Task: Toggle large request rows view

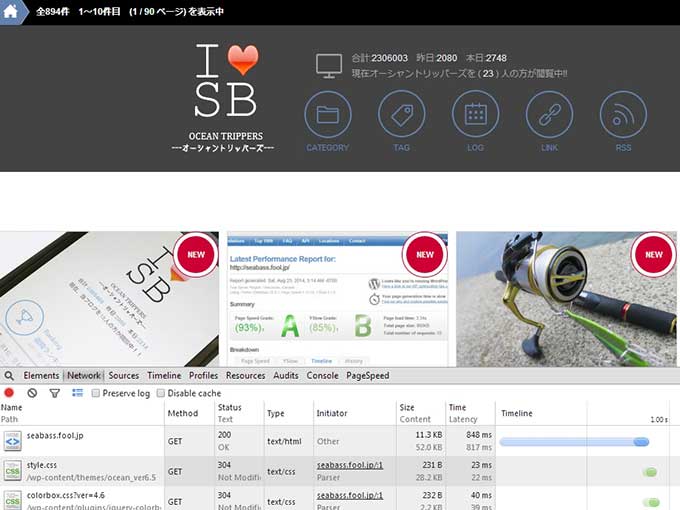Action: click(76, 393)
